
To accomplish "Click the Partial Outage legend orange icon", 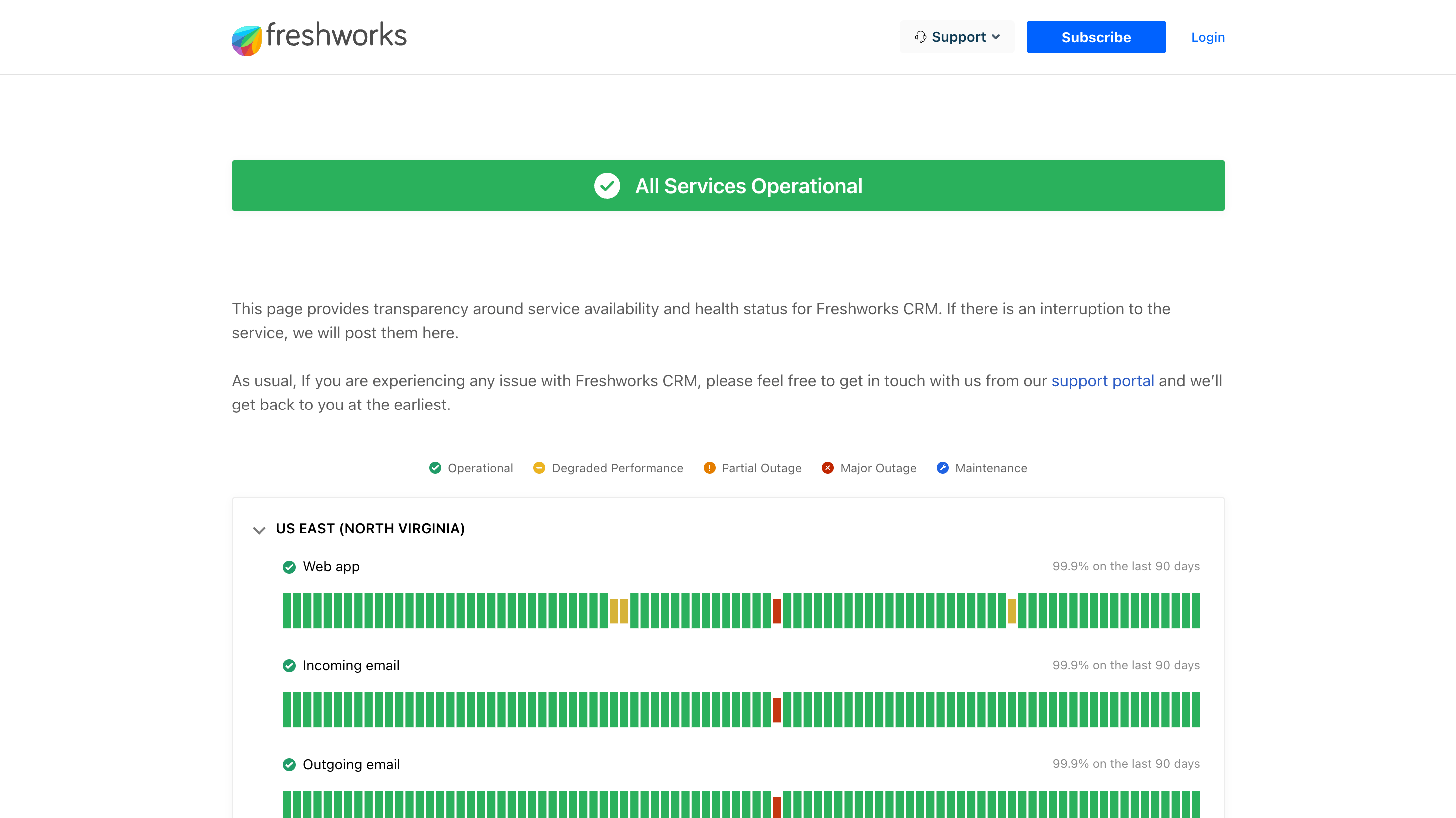I will tap(709, 468).
